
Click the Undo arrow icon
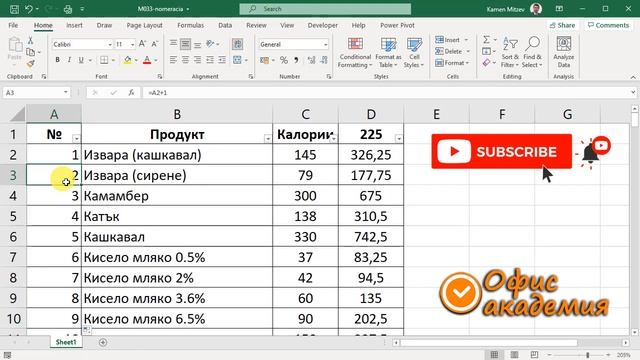(x=29, y=9)
